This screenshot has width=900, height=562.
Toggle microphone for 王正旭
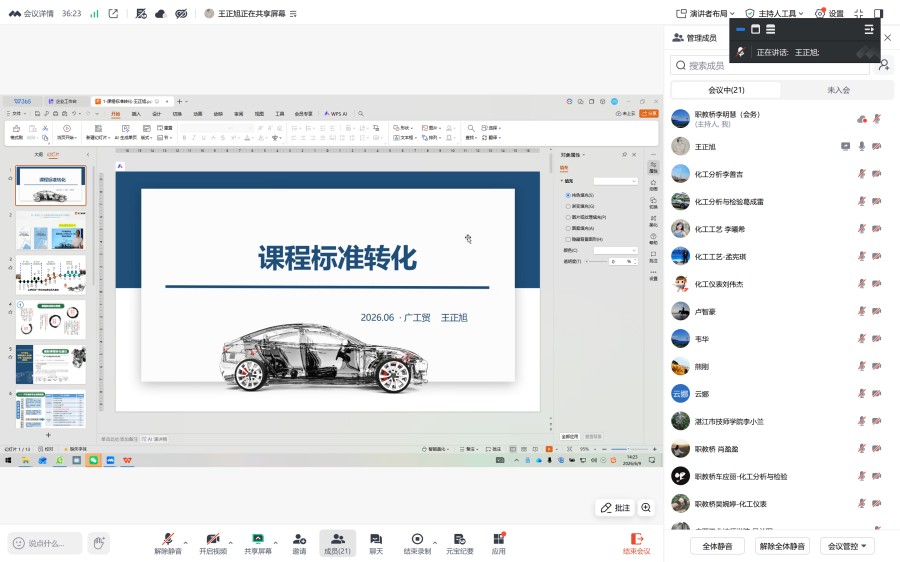tap(862, 146)
